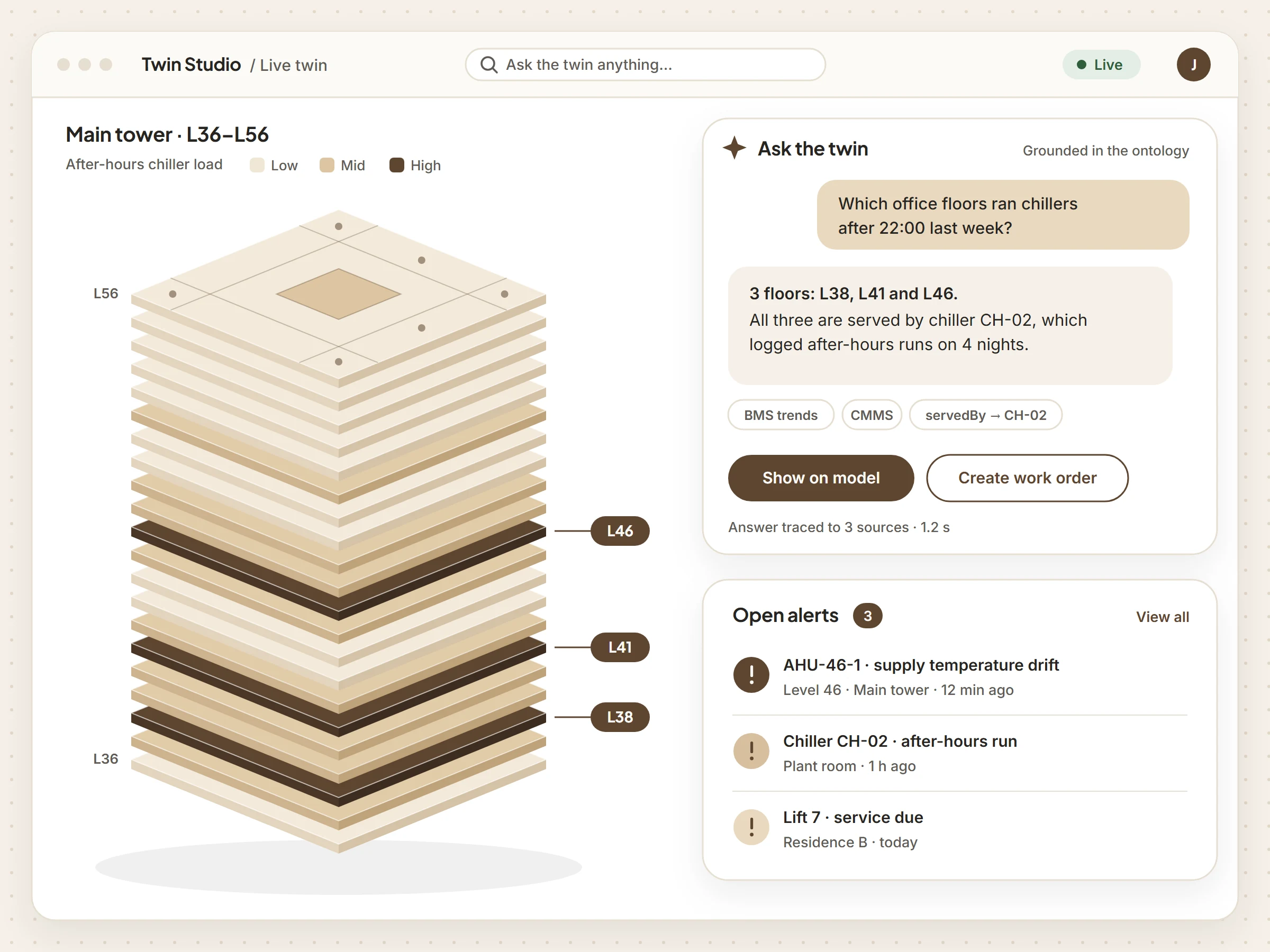The width and height of the screenshot is (1270, 952).
Task: Toggle the Live status indicator
Action: pos(1101,65)
